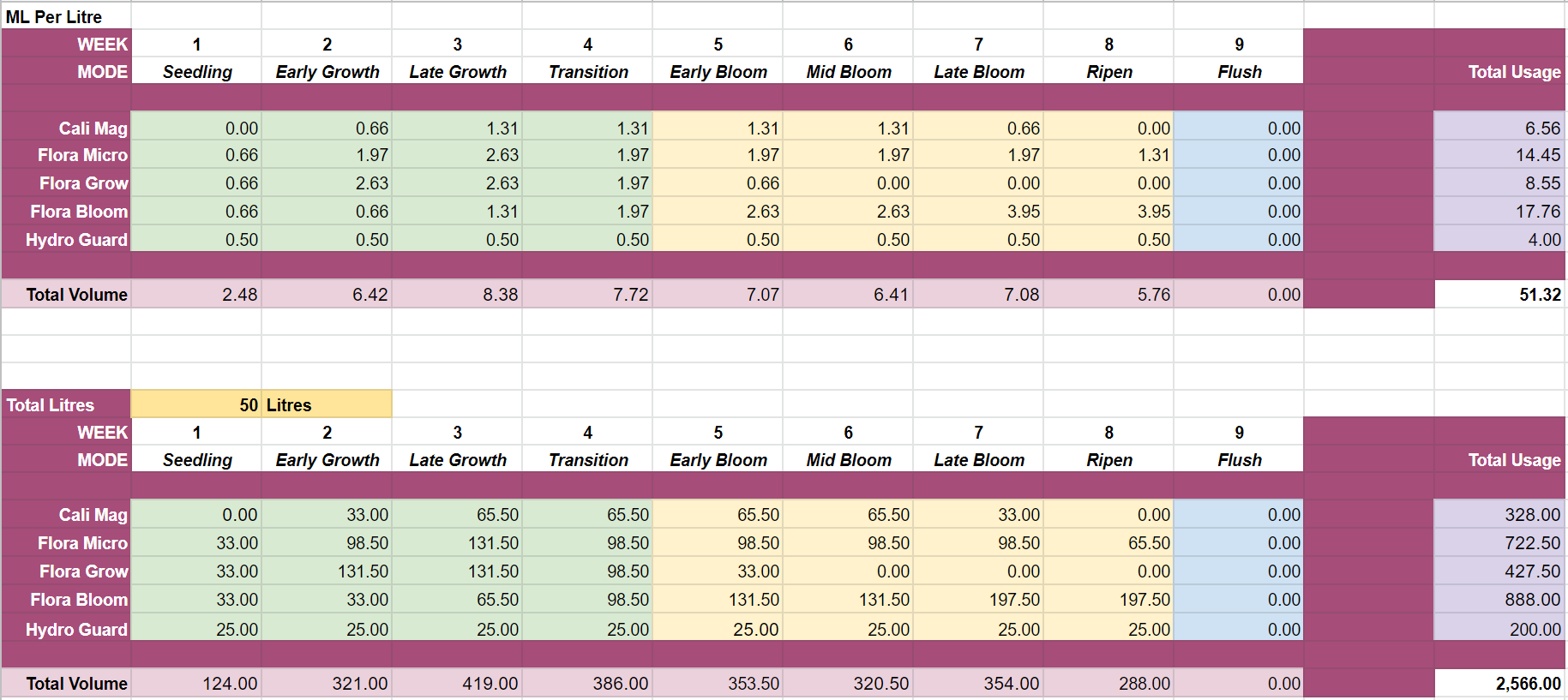Click Flora Bloom total usage 888.00

[1499, 600]
